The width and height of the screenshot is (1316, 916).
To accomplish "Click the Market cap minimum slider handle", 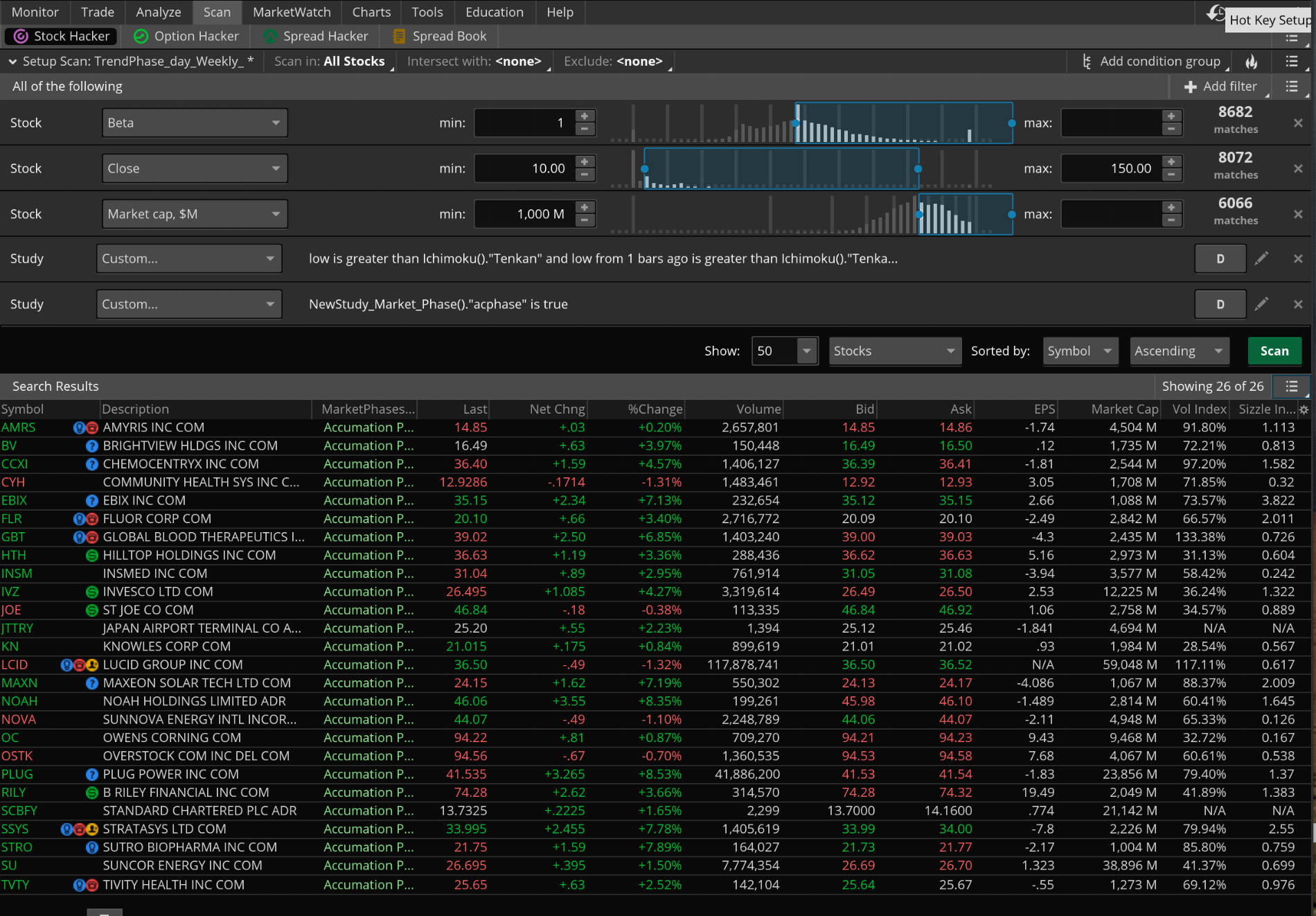I will pyautogui.click(x=920, y=215).
